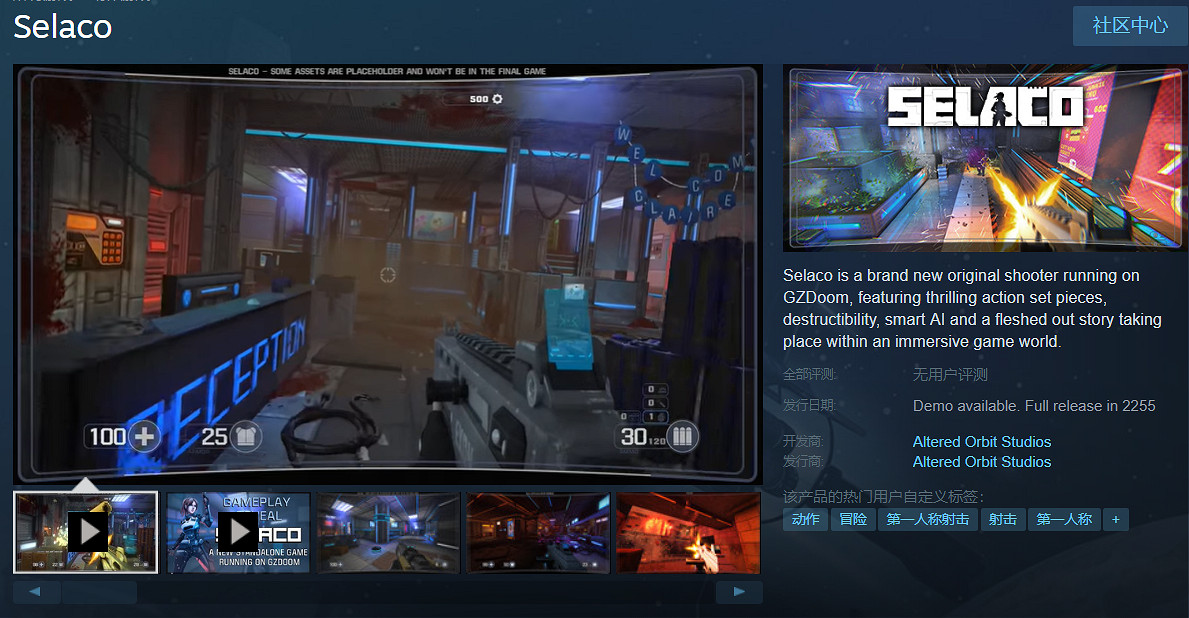
Task: Play the Gameplay Reveal trailer thumbnail
Action: click(238, 532)
